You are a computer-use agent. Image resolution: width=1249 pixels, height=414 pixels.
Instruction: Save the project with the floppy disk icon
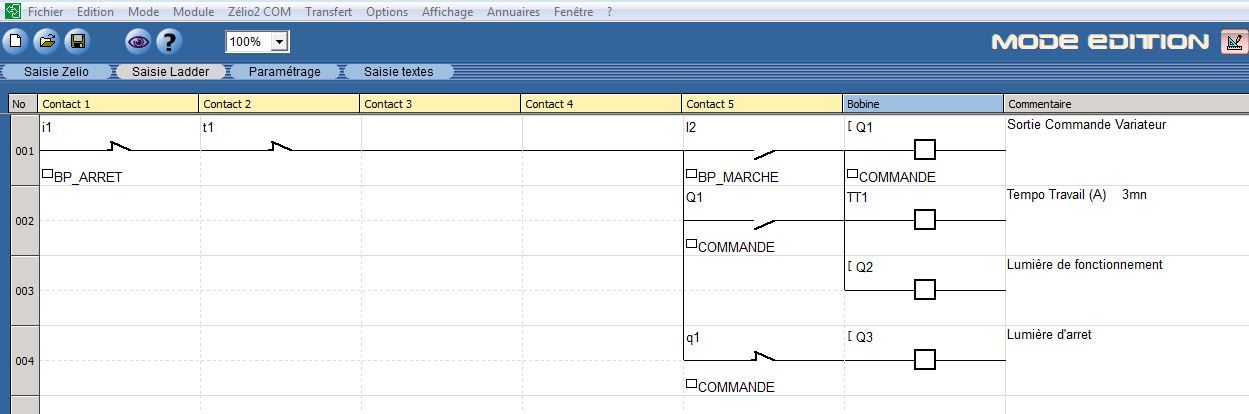77,41
